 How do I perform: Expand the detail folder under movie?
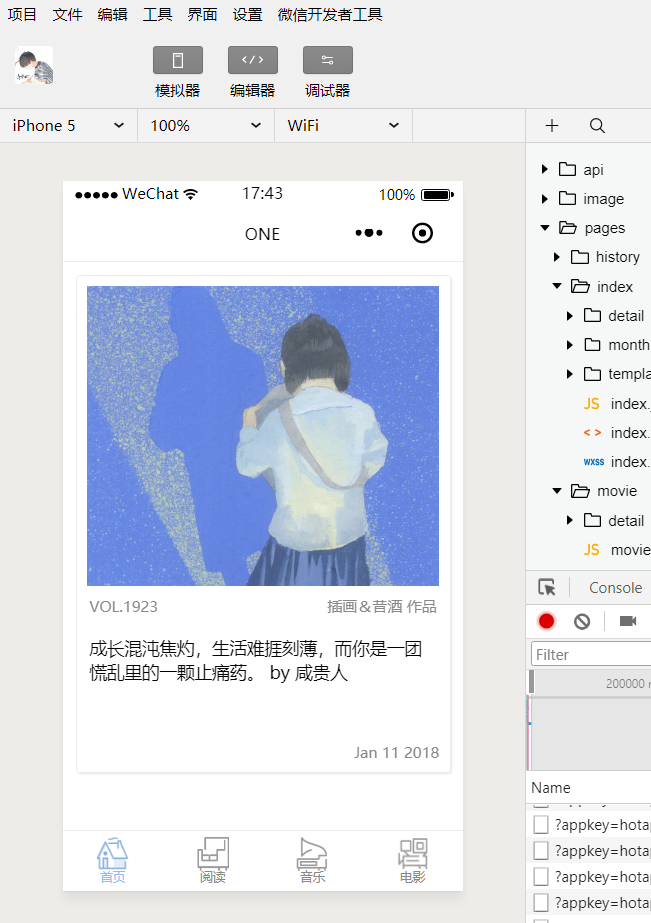pos(570,520)
